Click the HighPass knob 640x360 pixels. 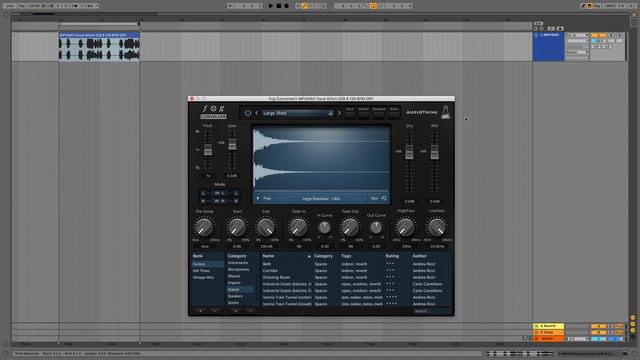click(x=406, y=227)
